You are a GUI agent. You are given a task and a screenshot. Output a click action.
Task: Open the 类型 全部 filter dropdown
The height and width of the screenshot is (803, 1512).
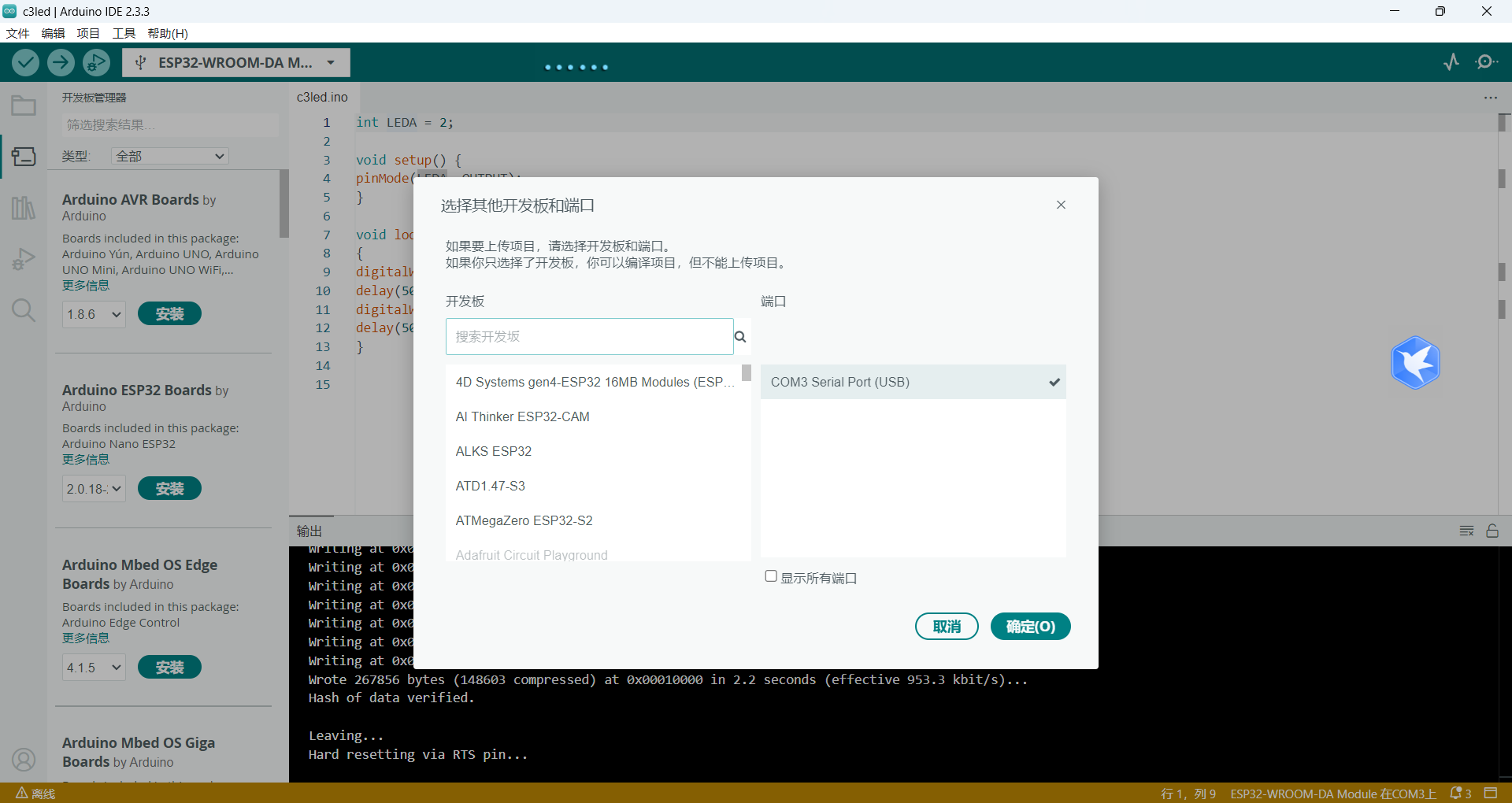coord(170,156)
